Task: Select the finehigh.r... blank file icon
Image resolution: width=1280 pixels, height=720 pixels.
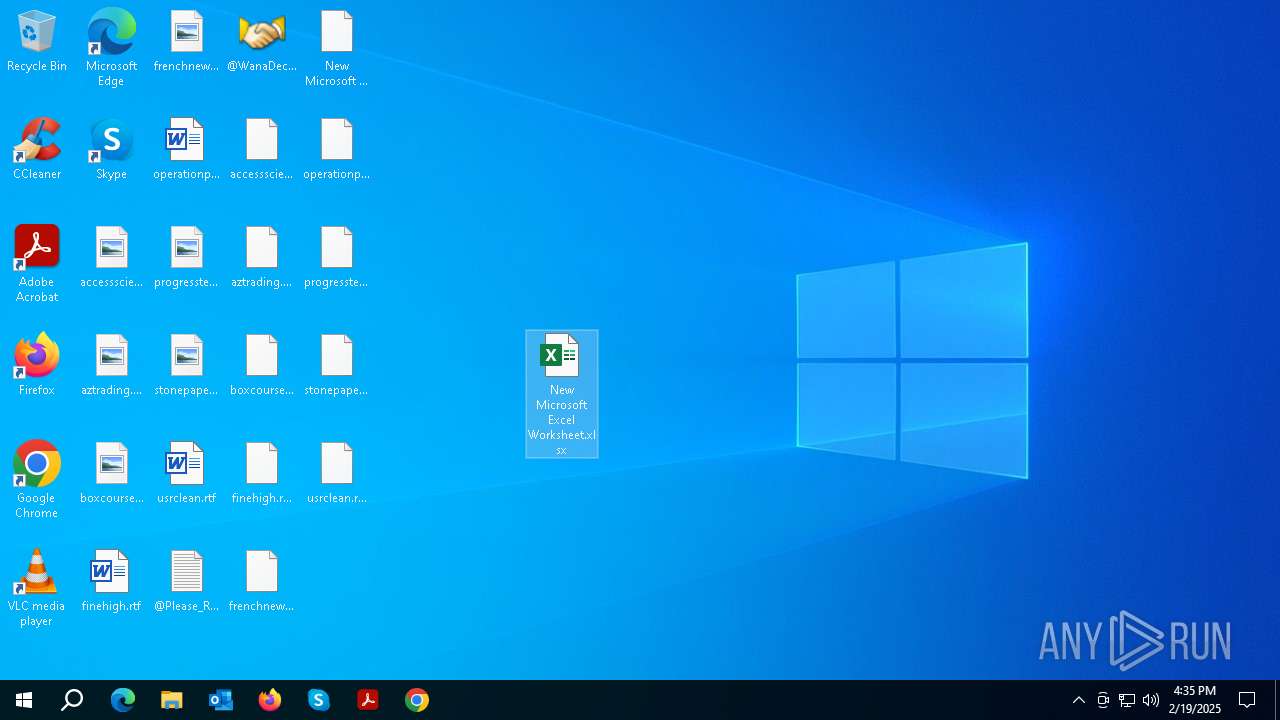Action: (261, 474)
